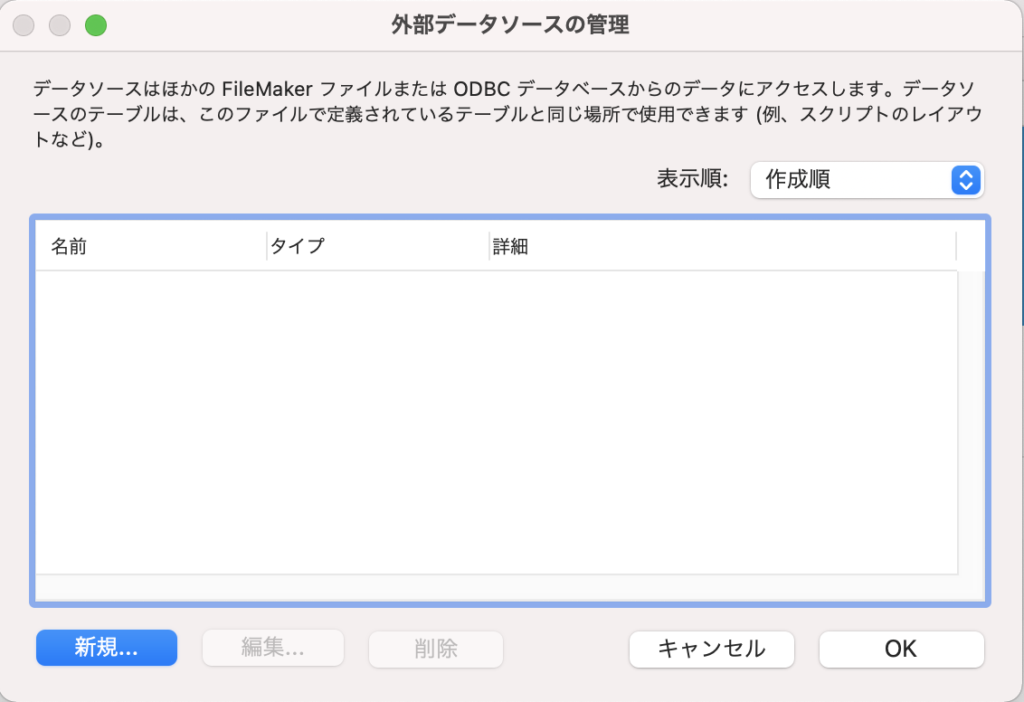Click the horizontal scrollbar strip below the list
This screenshot has height=702, width=1024.
(x=496, y=587)
